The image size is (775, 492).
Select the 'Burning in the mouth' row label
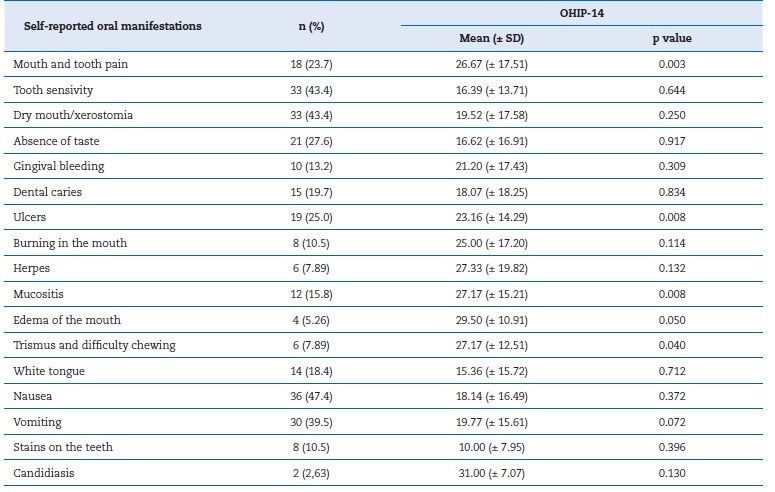coord(70,243)
